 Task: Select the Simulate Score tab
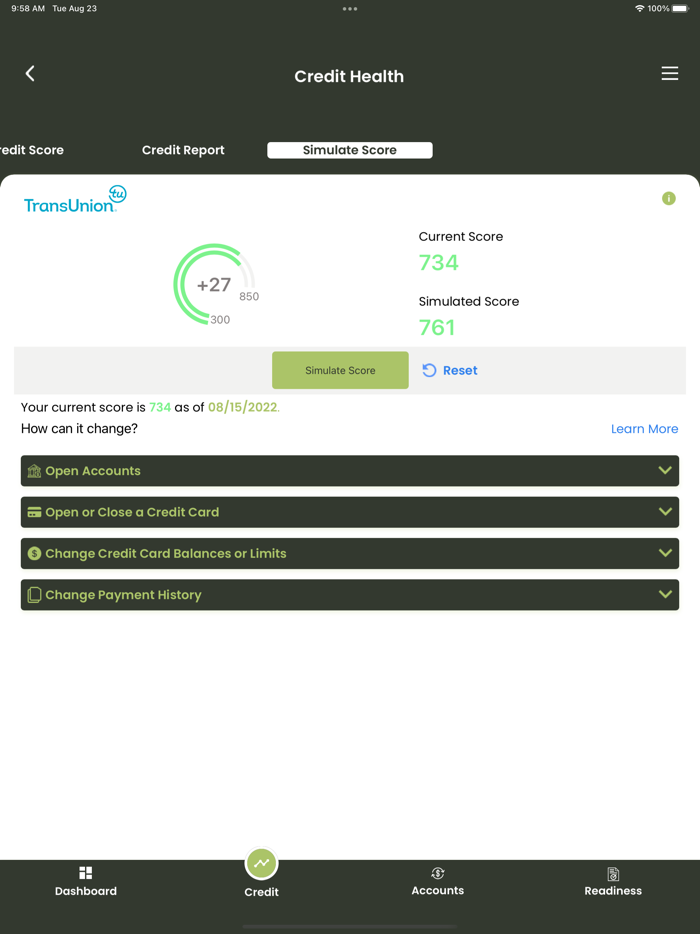[350, 150]
